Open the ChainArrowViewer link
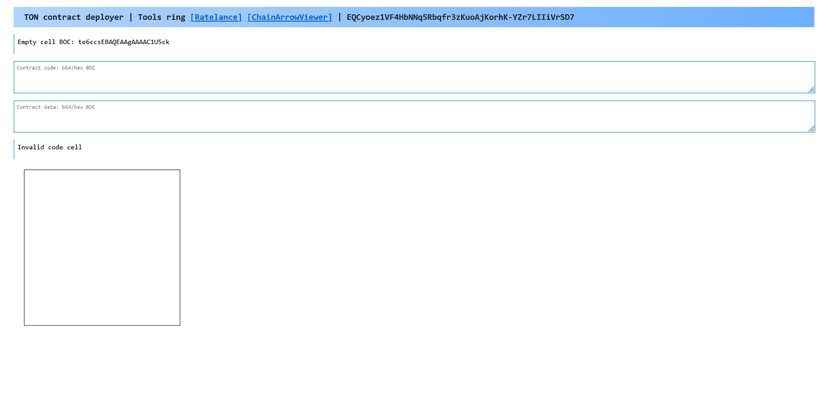 coord(289,17)
